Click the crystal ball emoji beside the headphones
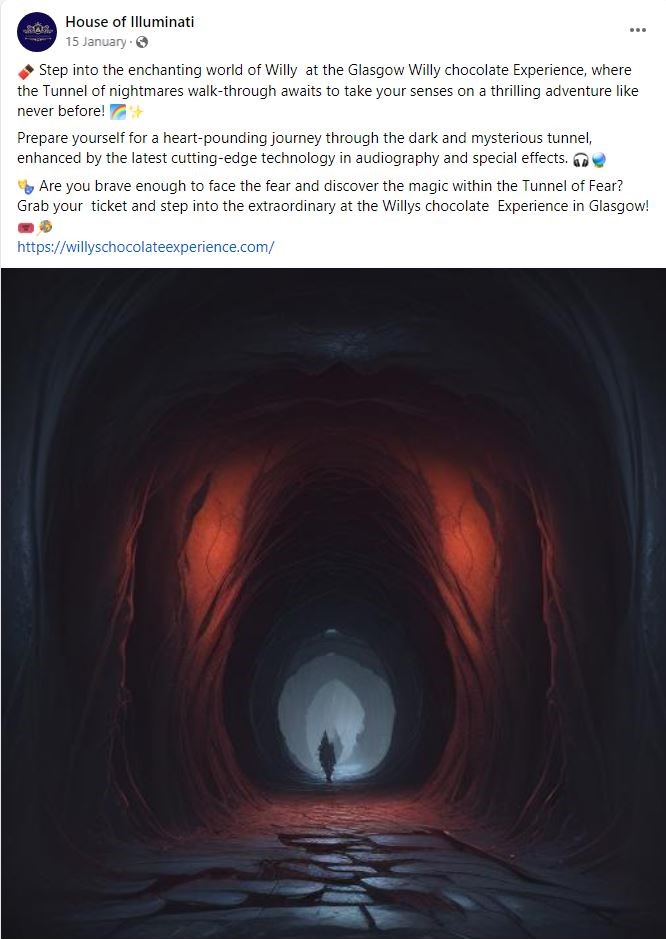Image resolution: width=666 pixels, height=939 pixels. (598, 160)
